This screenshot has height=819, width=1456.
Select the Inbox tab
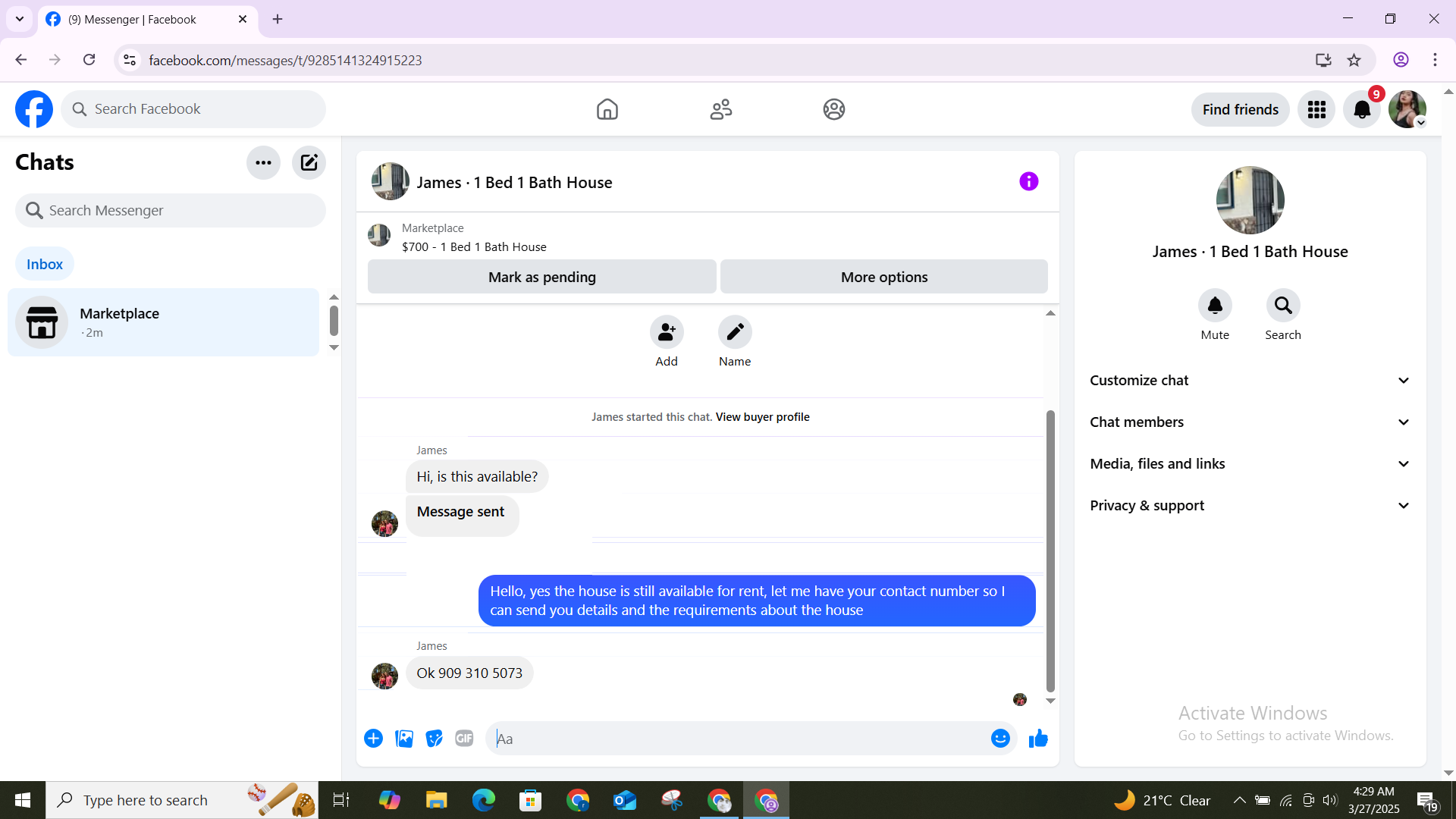click(45, 264)
